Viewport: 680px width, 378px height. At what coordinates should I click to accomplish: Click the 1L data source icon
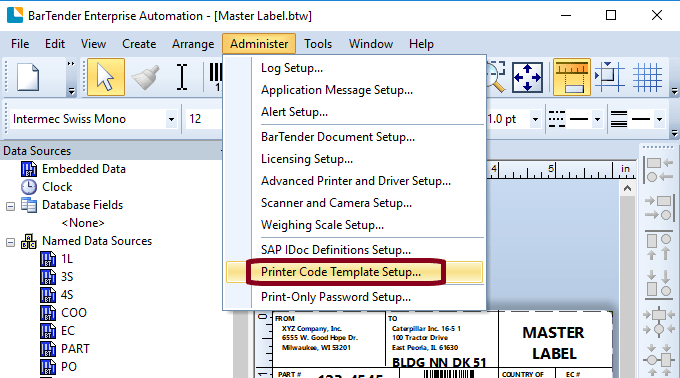click(x=48, y=259)
